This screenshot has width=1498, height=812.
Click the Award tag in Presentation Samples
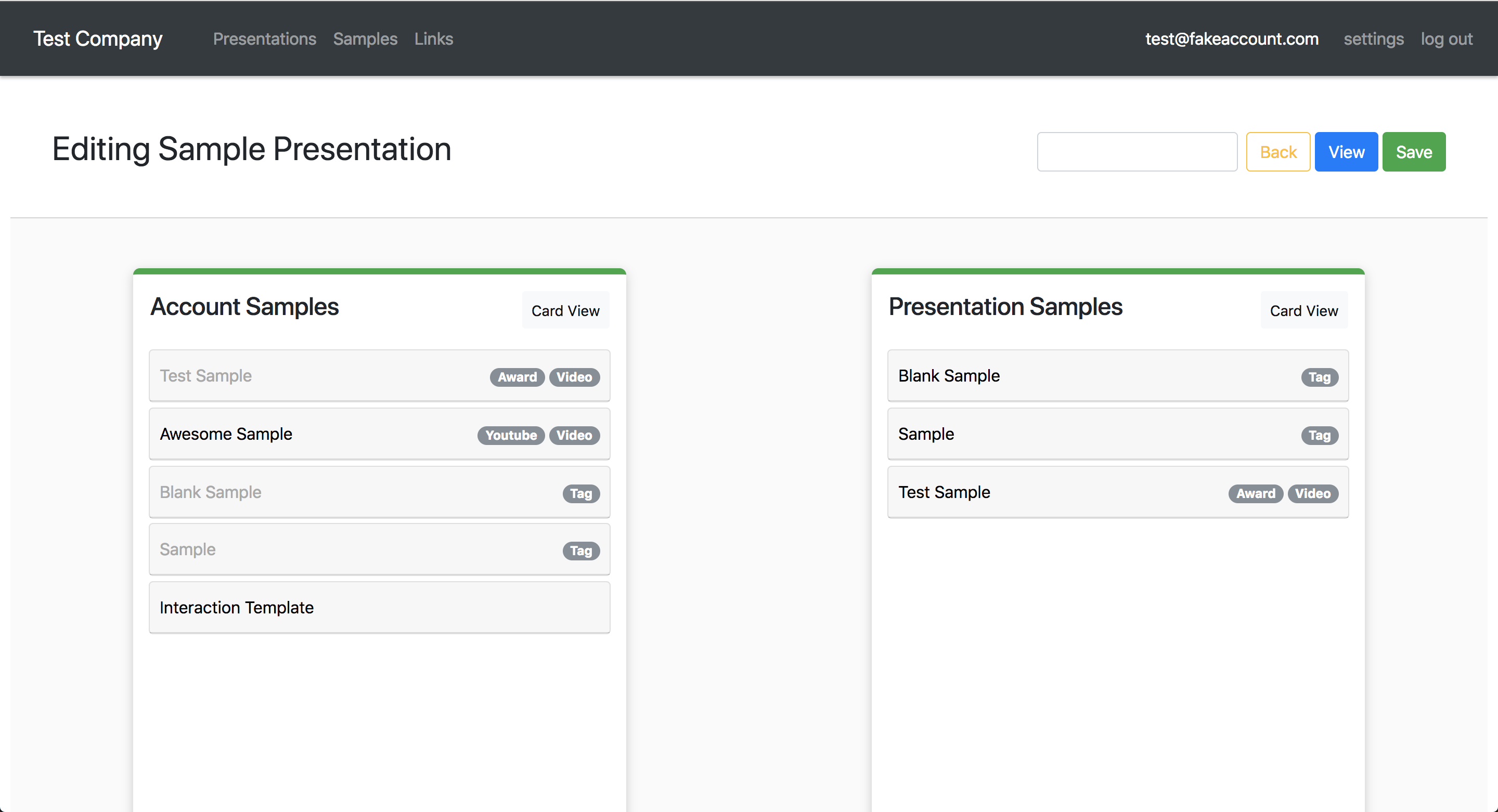tap(1255, 493)
